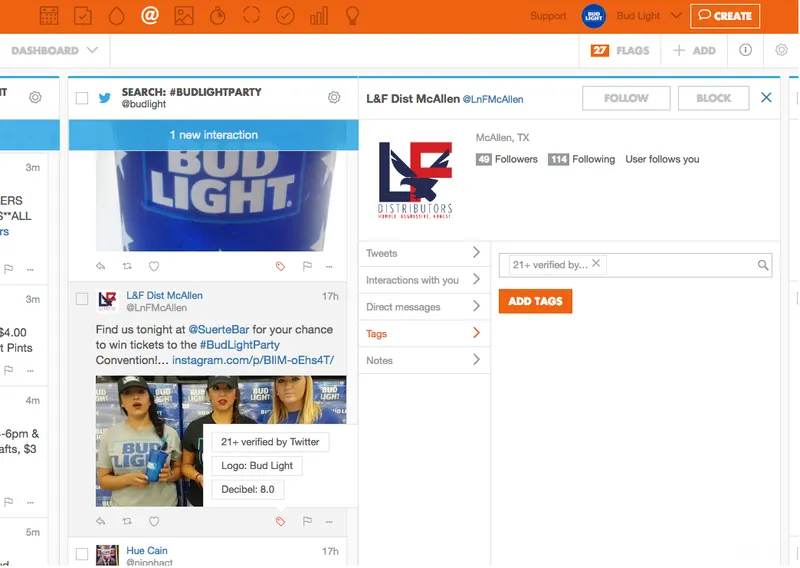Click the FOLLOW button

tap(626, 98)
